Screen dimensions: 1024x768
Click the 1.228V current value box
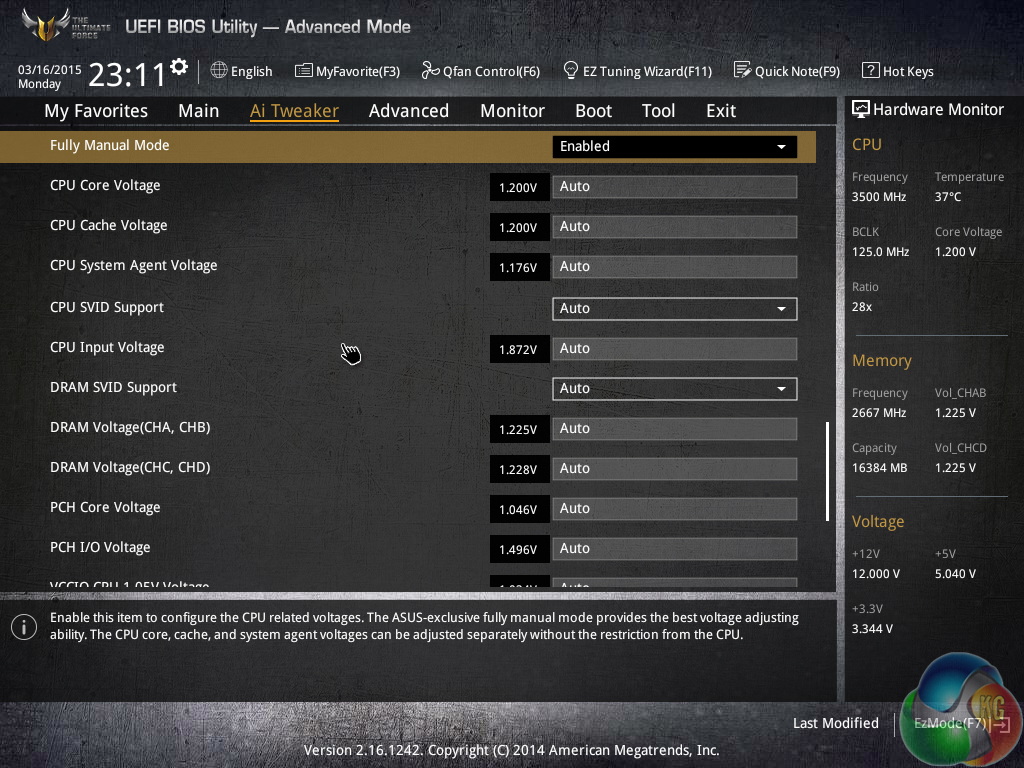(x=519, y=470)
